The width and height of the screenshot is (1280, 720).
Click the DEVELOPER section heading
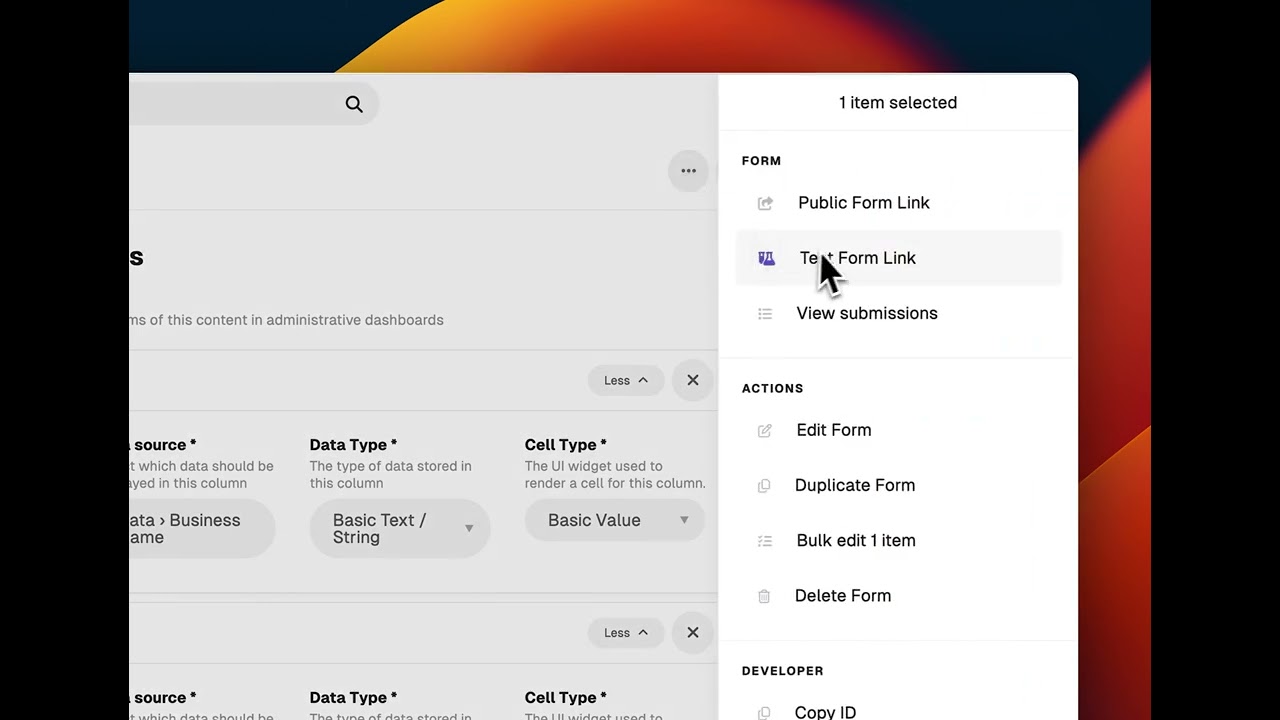(x=783, y=671)
